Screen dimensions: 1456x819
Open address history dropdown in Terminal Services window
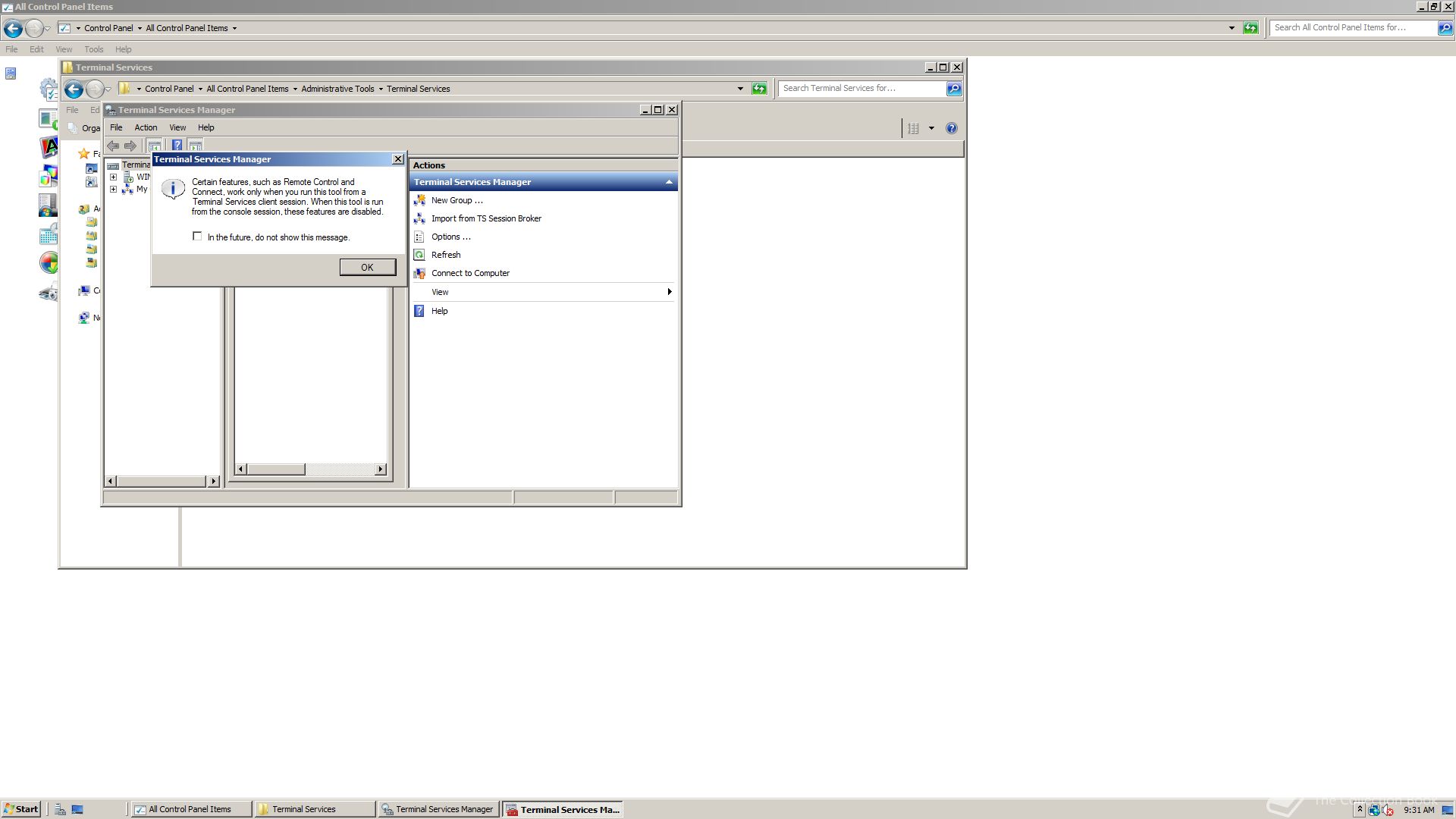coord(740,89)
